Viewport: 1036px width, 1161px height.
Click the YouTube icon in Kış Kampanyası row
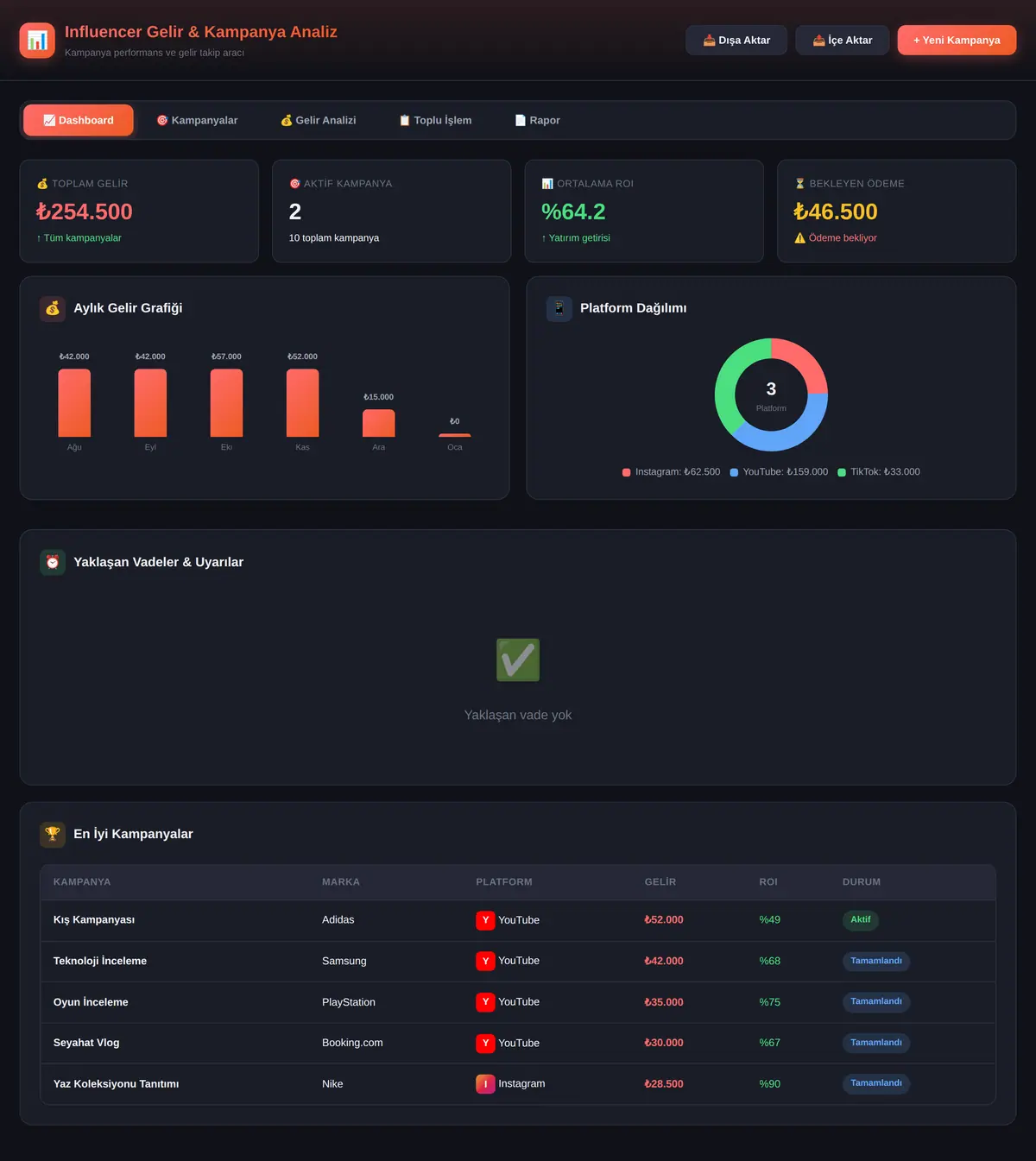click(485, 920)
